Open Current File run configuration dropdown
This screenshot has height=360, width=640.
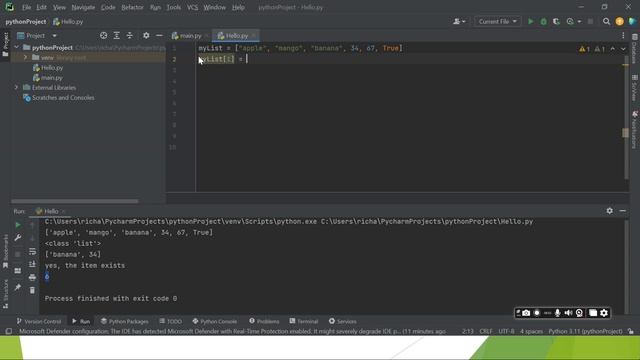(x=498, y=21)
